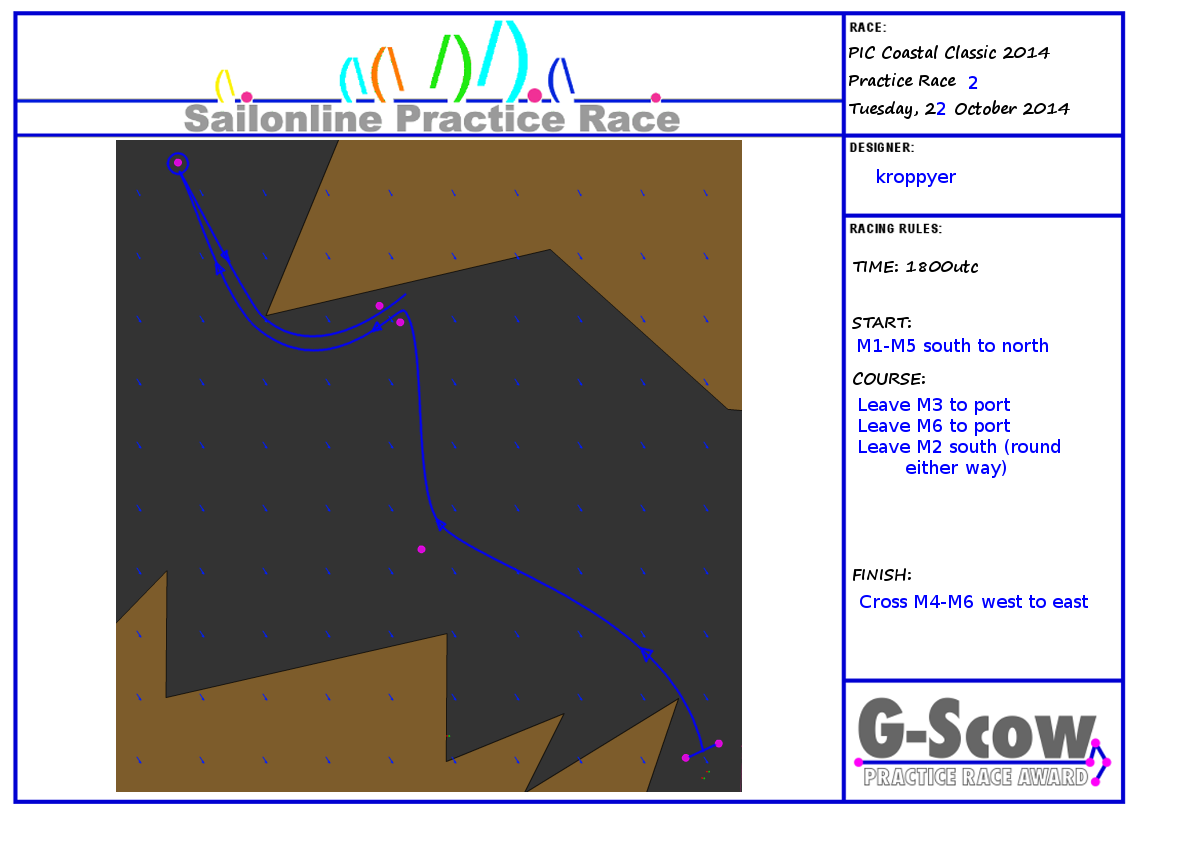Viewport: 1200px width, 848px height.
Task: Click the pink dot next to the yellow sail
Action: pos(247,97)
